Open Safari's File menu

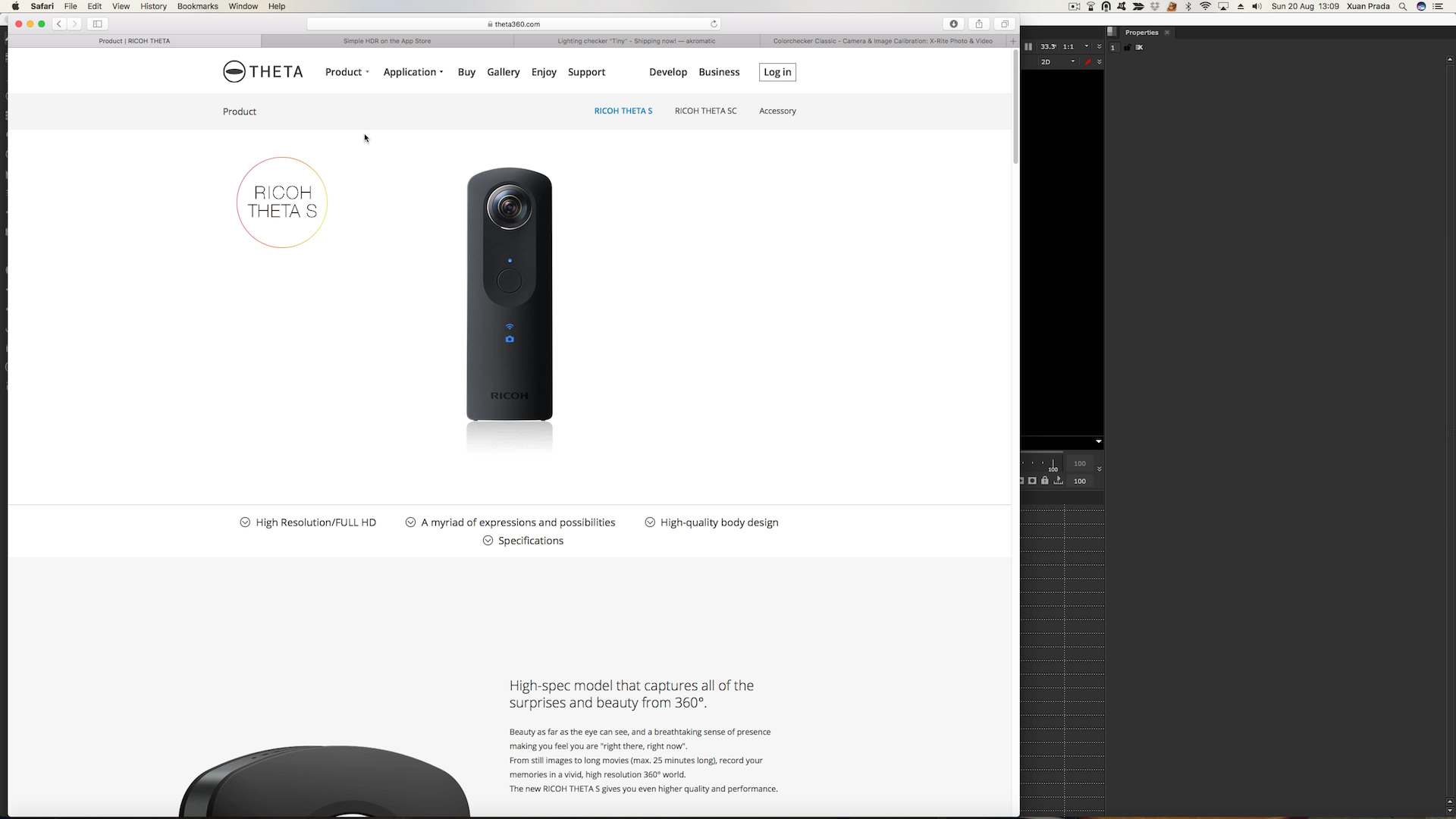(71, 6)
